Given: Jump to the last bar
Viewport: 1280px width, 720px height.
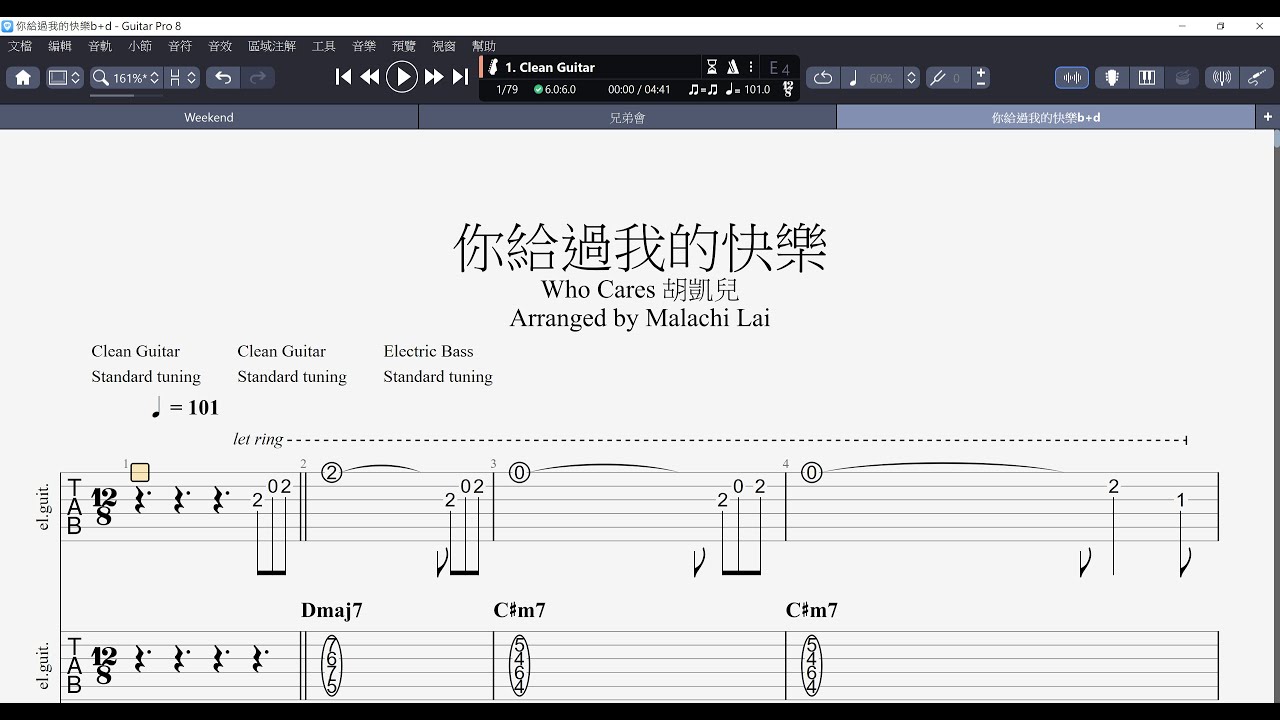Looking at the screenshot, I should point(460,77).
